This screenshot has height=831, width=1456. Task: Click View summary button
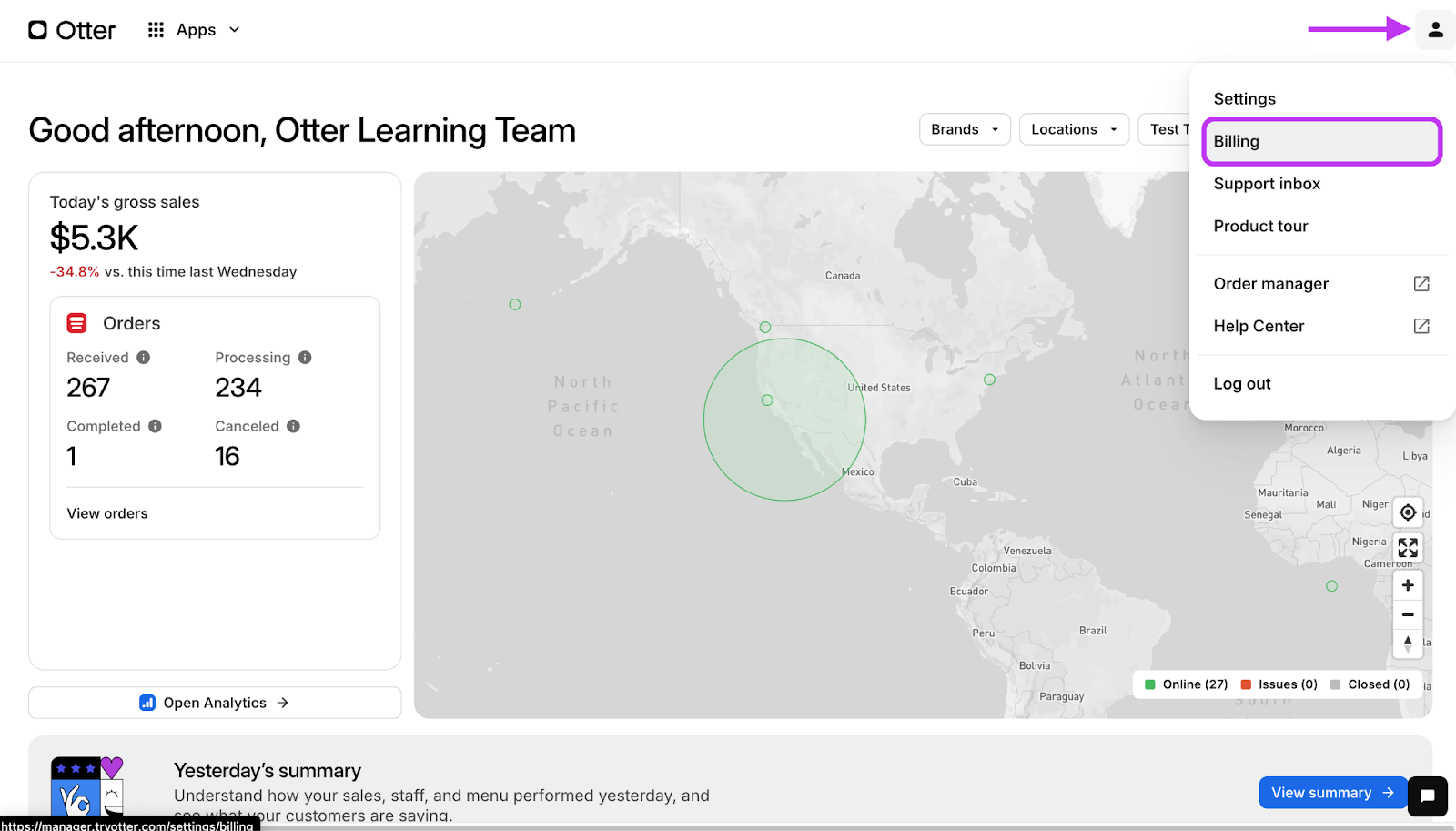click(x=1333, y=793)
